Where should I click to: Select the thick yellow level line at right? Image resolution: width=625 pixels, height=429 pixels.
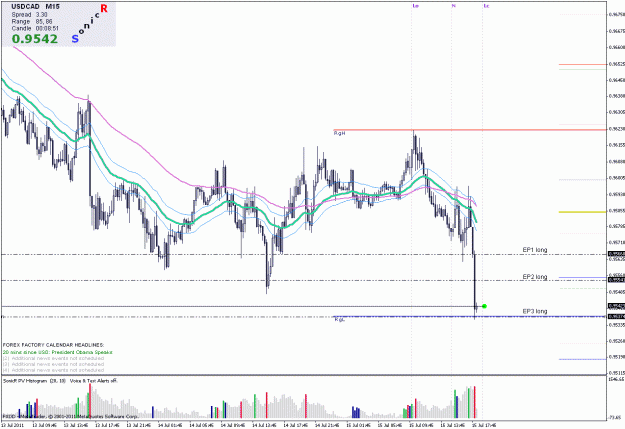[x=582, y=212]
